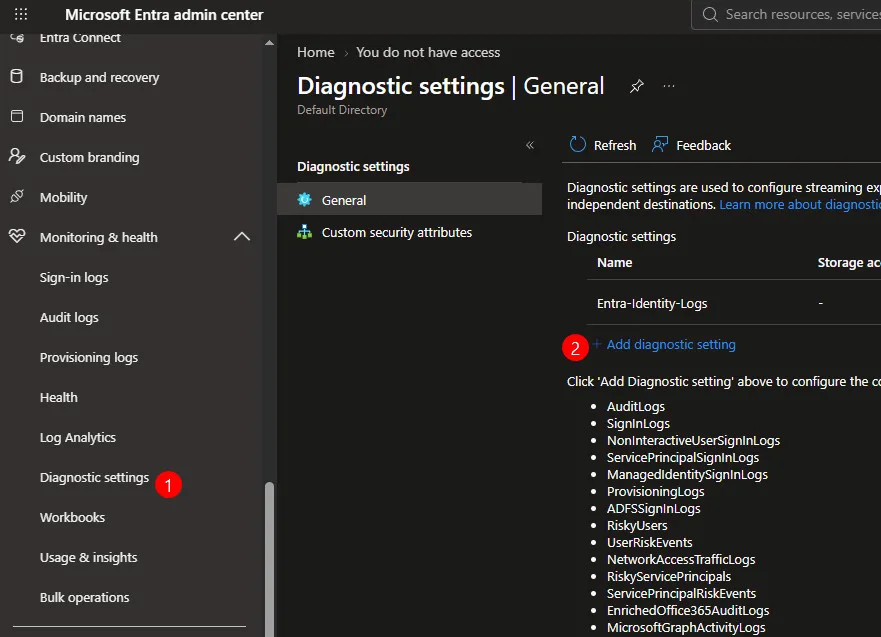Image resolution: width=881 pixels, height=637 pixels.
Task: Click the Monitoring & health heart icon
Action: tap(17, 236)
